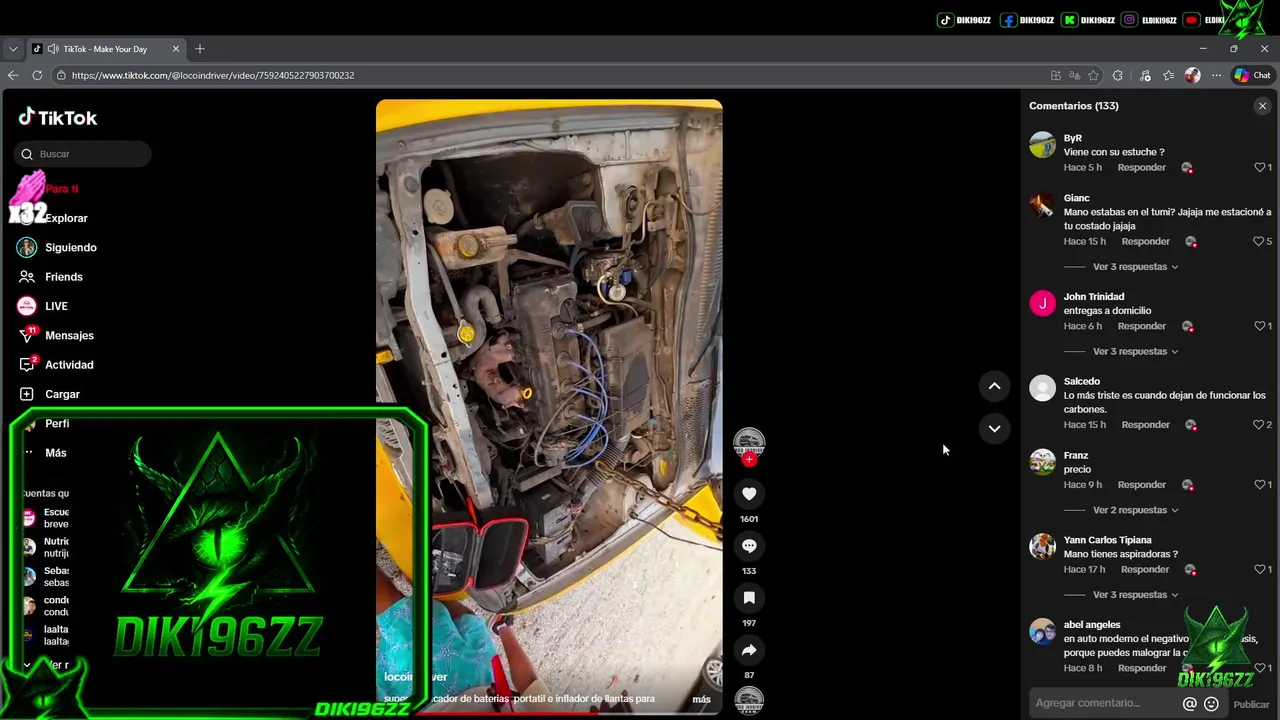1280x720 pixels.
Task: Click Publicar to post comment
Action: click(1250, 704)
